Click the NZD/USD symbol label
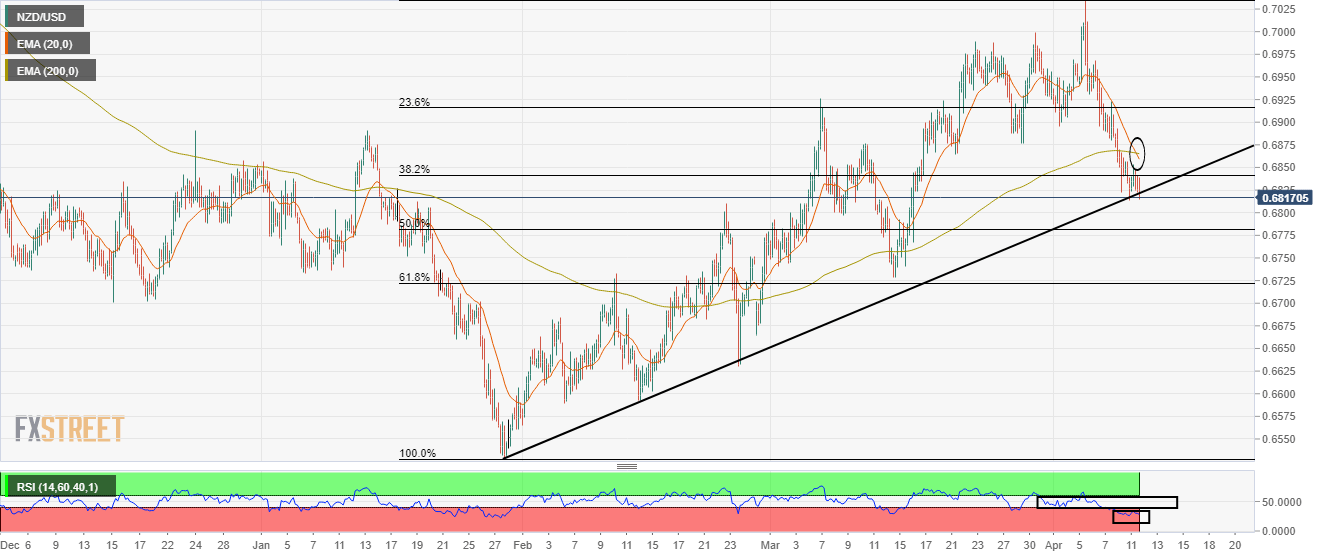Screen dimensions: 1331x558 (x=46, y=16)
